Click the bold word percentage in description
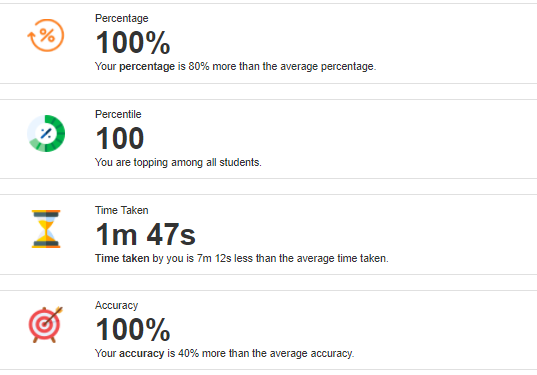Screen dimensions: 537x375 coord(147,66)
